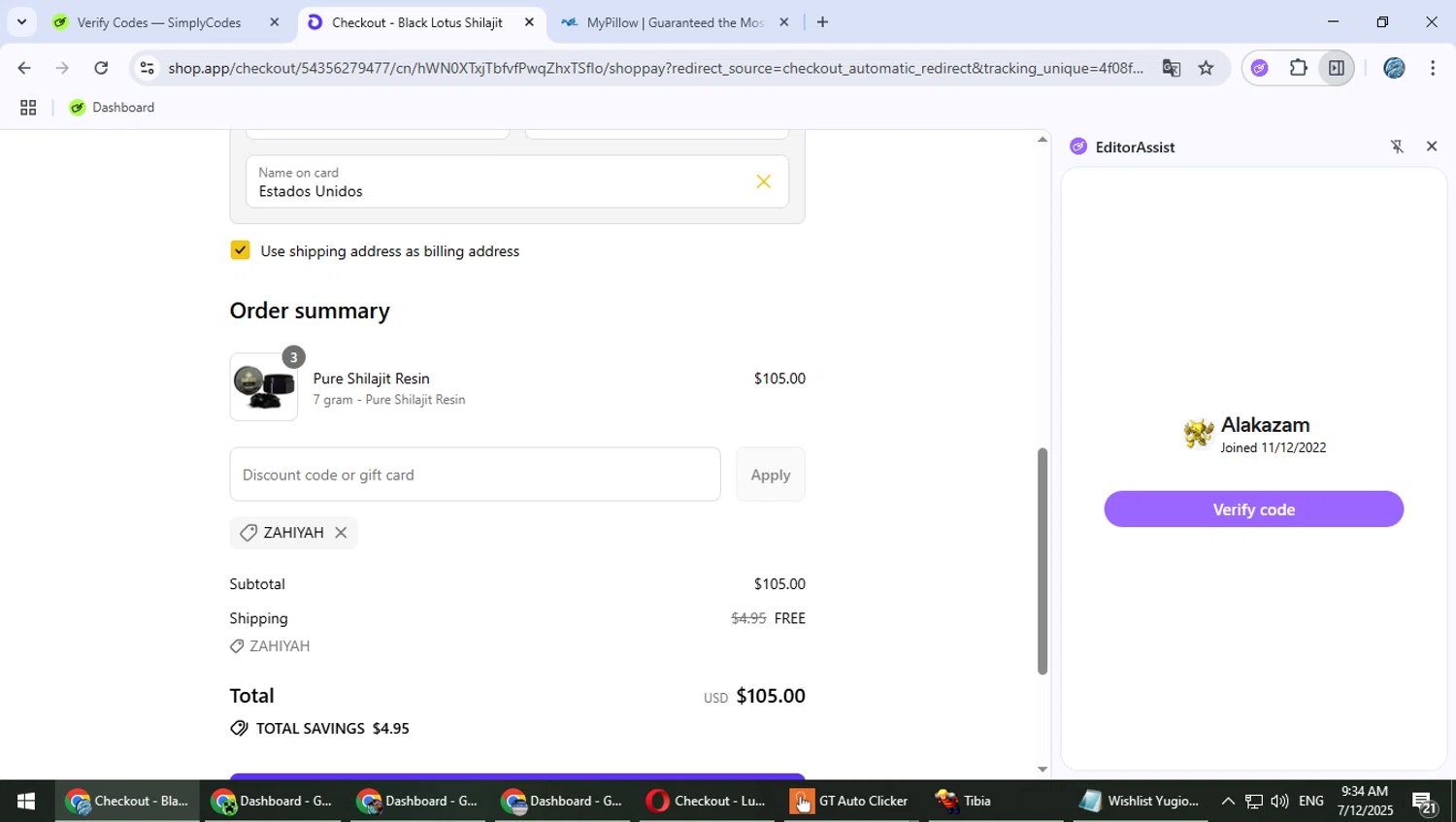The width and height of the screenshot is (1456, 822).
Task: Open the Dashboard bookmark
Action: coord(113,108)
